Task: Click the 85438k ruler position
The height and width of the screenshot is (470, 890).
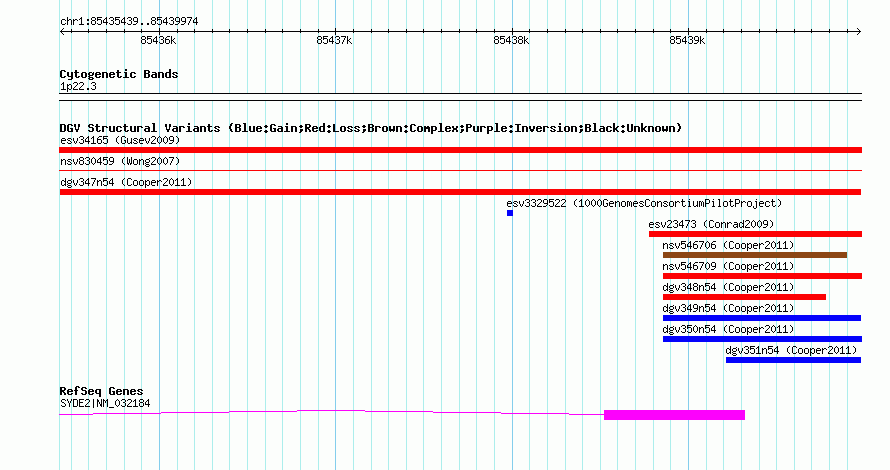Action: pyautogui.click(x=511, y=40)
